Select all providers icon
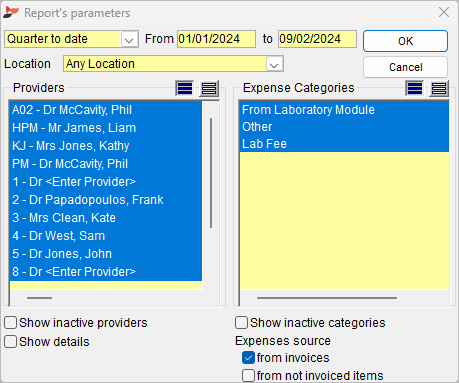The width and height of the screenshot is (459, 383). 184,88
